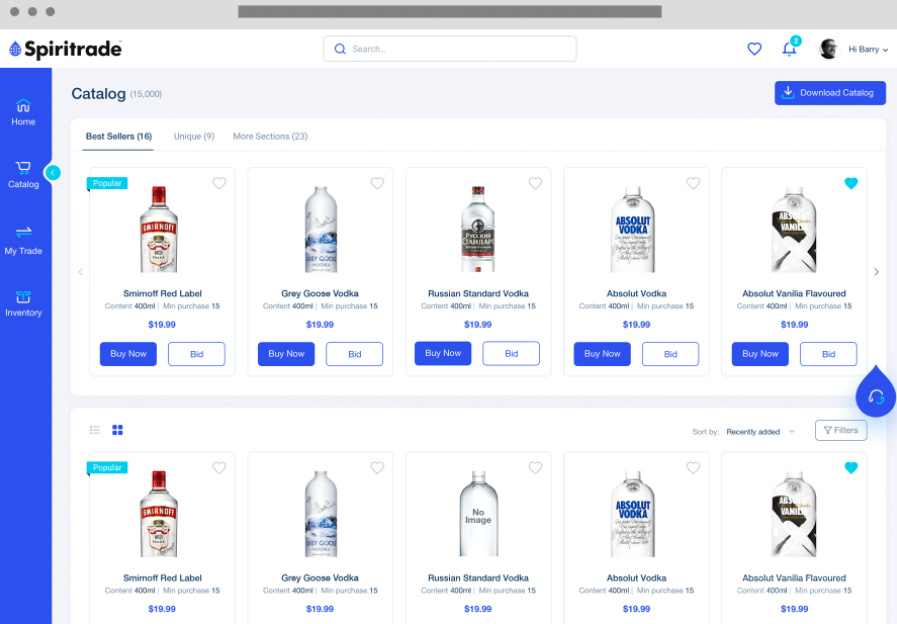Click the No Image placeholder bottle in grid
Image resolution: width=897 pixels, height=624 pixels.
tap(478, 514)
